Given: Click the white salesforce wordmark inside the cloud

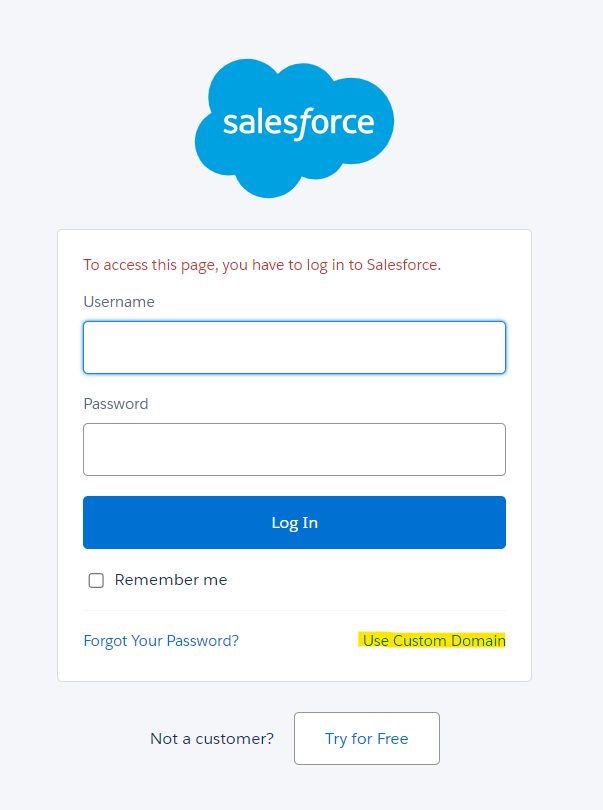Looking at the screenshot, I should (x=298, y=123).
